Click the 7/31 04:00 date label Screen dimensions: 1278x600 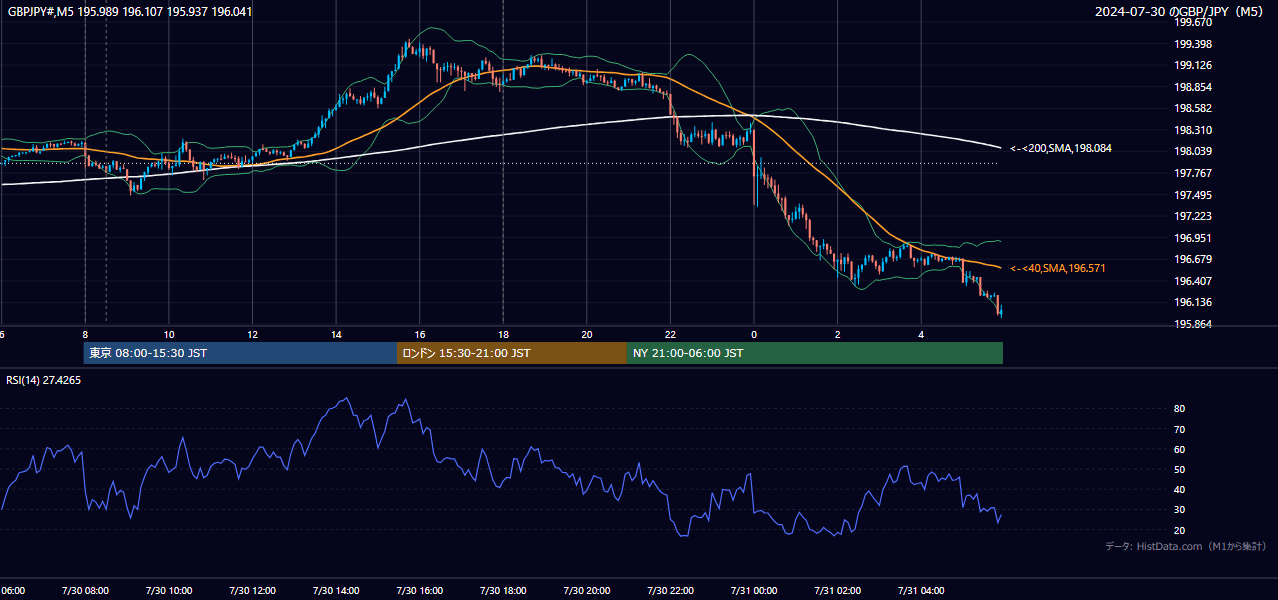pos(921,591)
